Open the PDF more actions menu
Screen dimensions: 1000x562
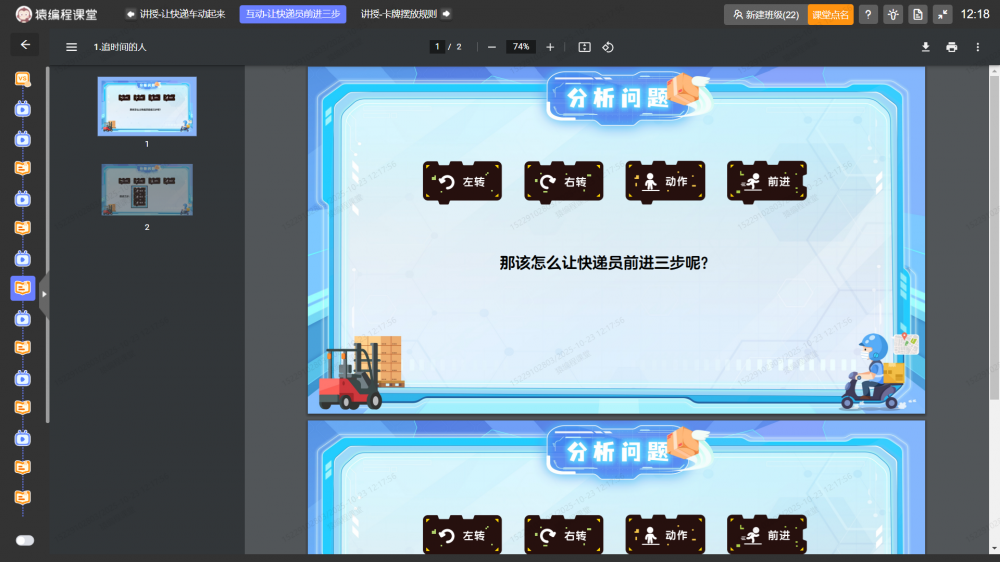click(977, 47)
